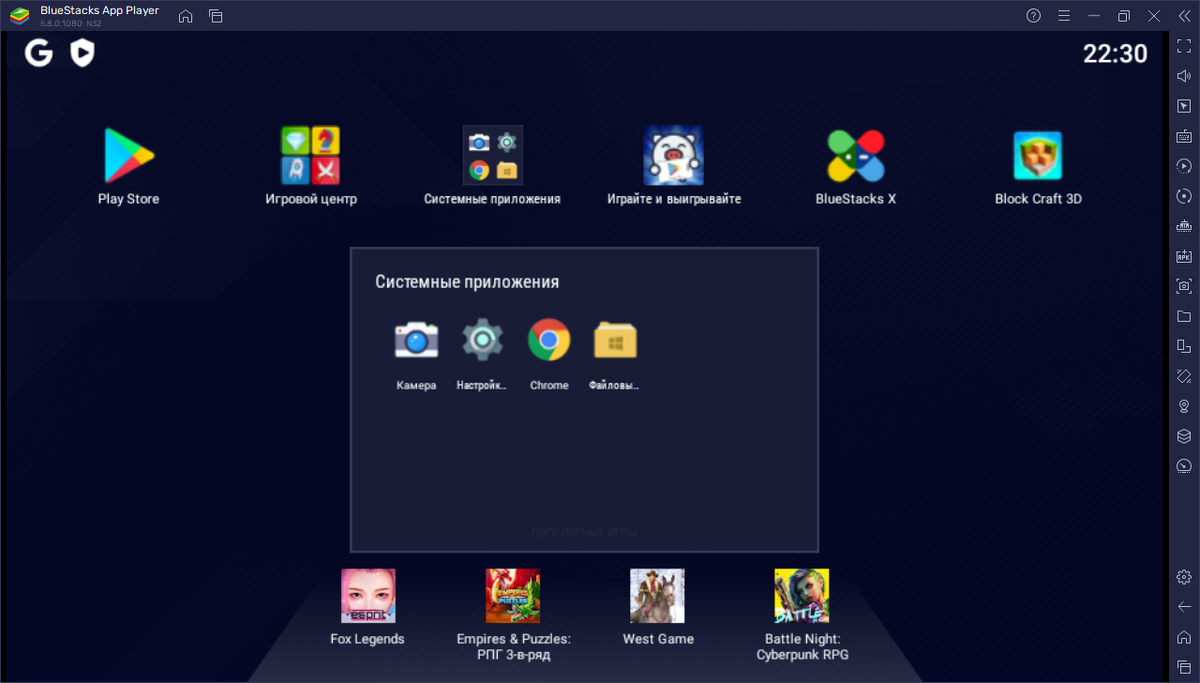Click the volume speaker icon in sidebar
Image resolution: width=1200 pixels, height=683 pixels.
[1184, 76]
